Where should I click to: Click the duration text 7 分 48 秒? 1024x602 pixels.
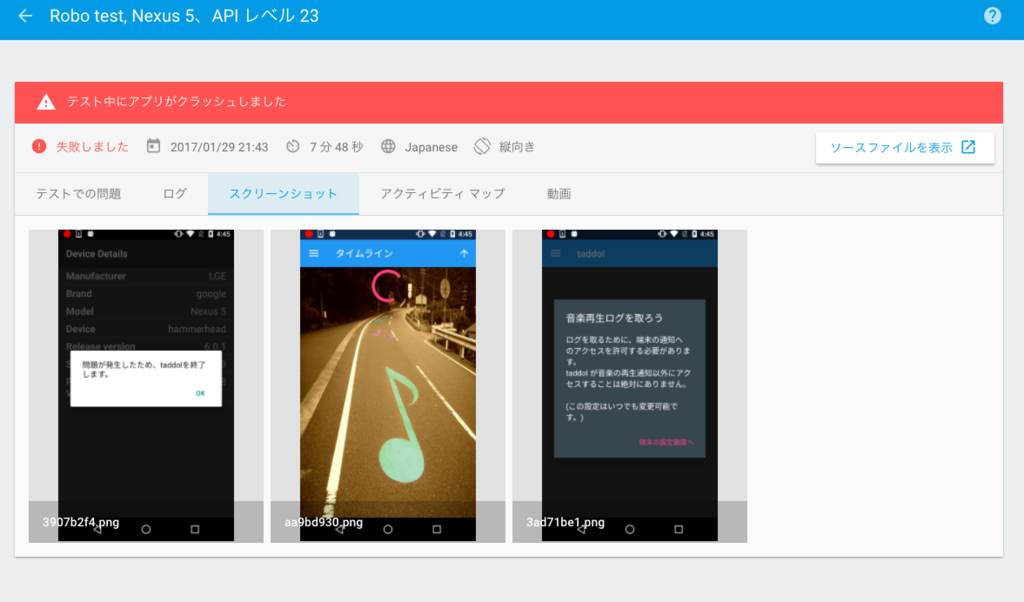click(336, 147)
